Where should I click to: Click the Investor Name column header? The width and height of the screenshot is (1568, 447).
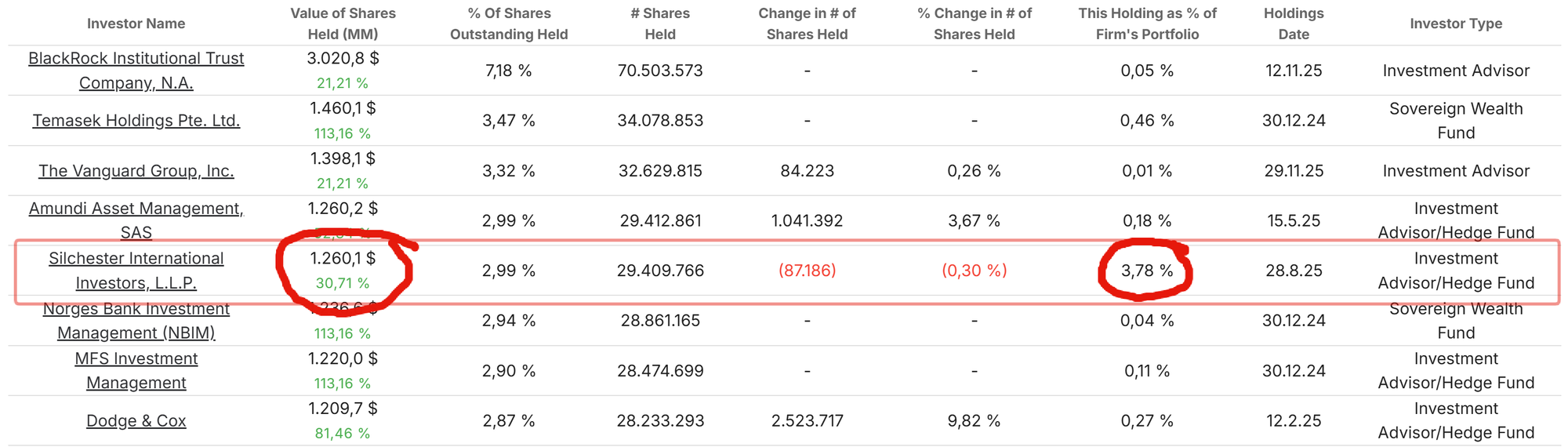tap(136, 24)
